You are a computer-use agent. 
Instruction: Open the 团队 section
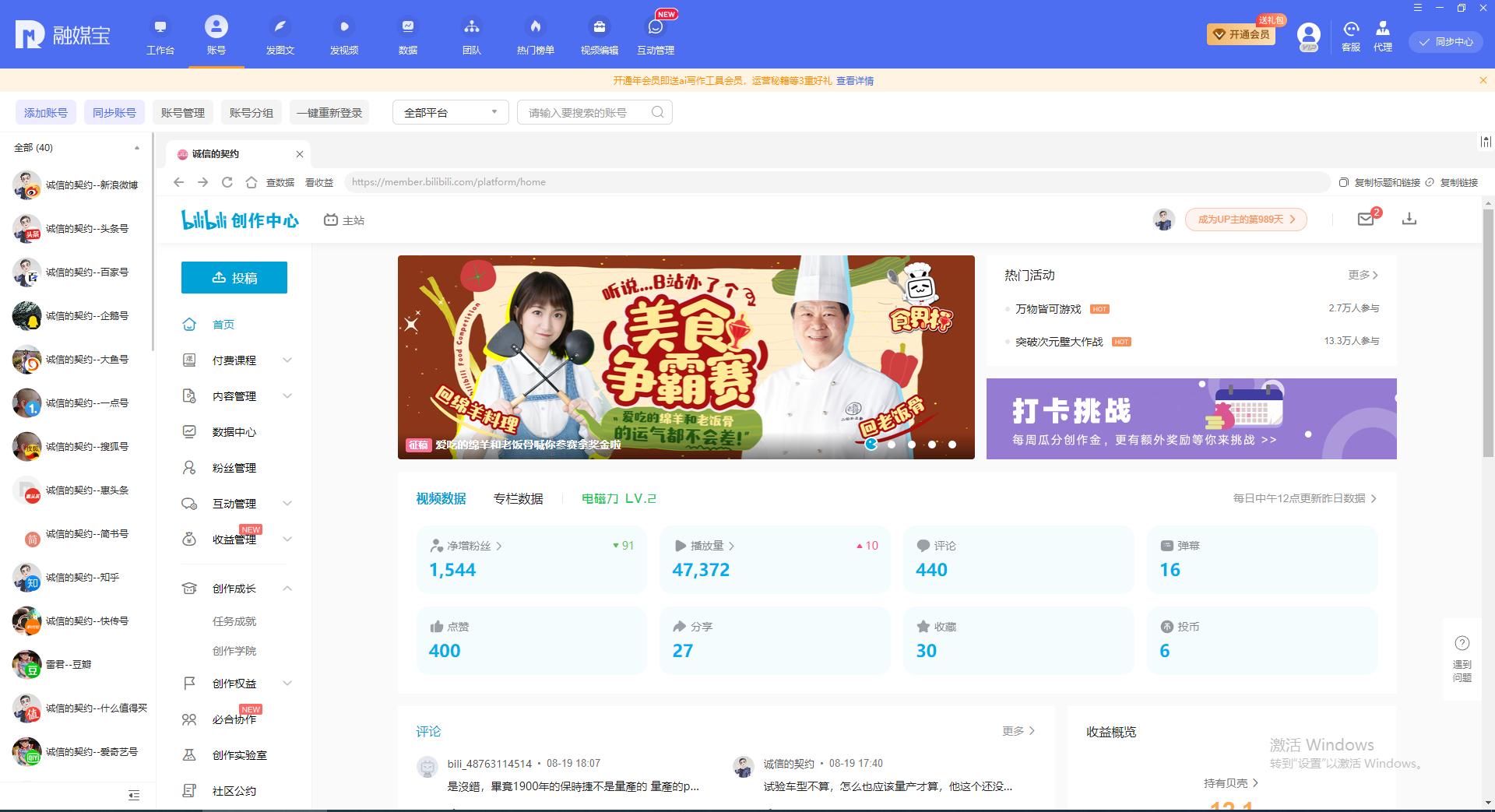[x=471, y=35]
